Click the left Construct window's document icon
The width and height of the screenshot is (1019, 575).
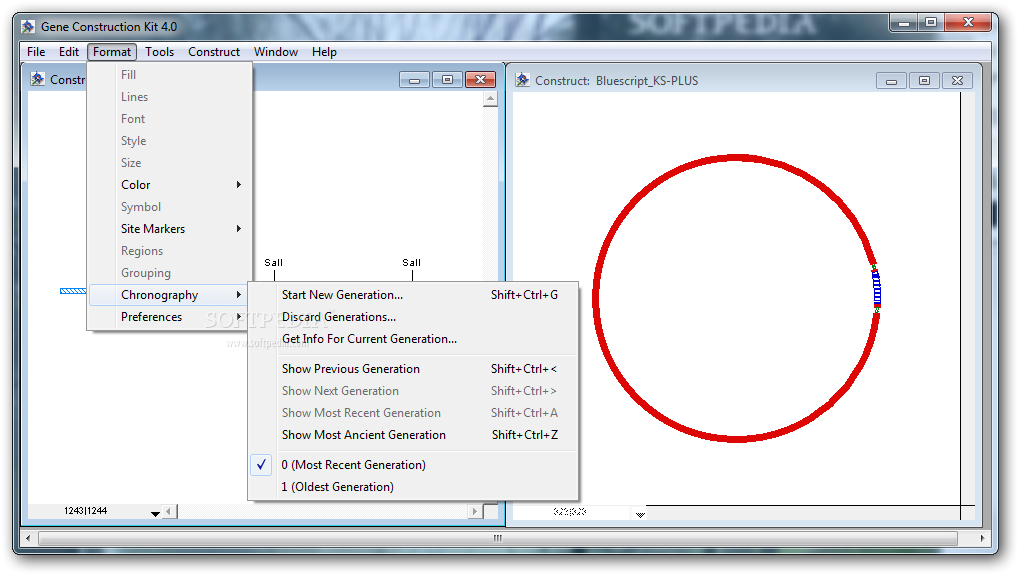[38, 79]
